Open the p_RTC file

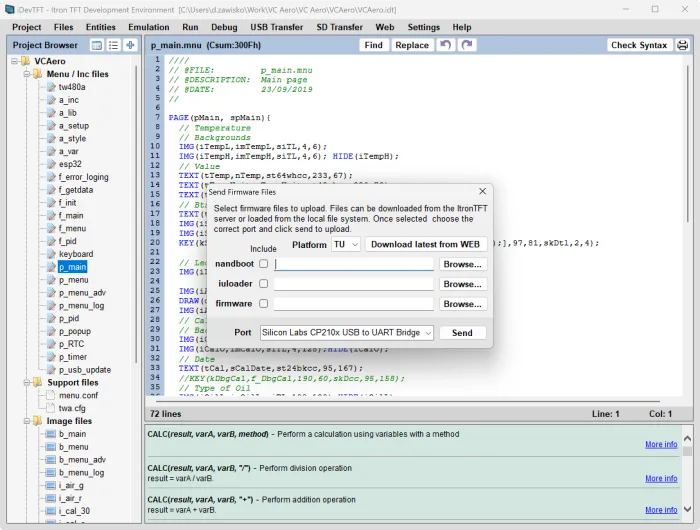click(71, 344)
